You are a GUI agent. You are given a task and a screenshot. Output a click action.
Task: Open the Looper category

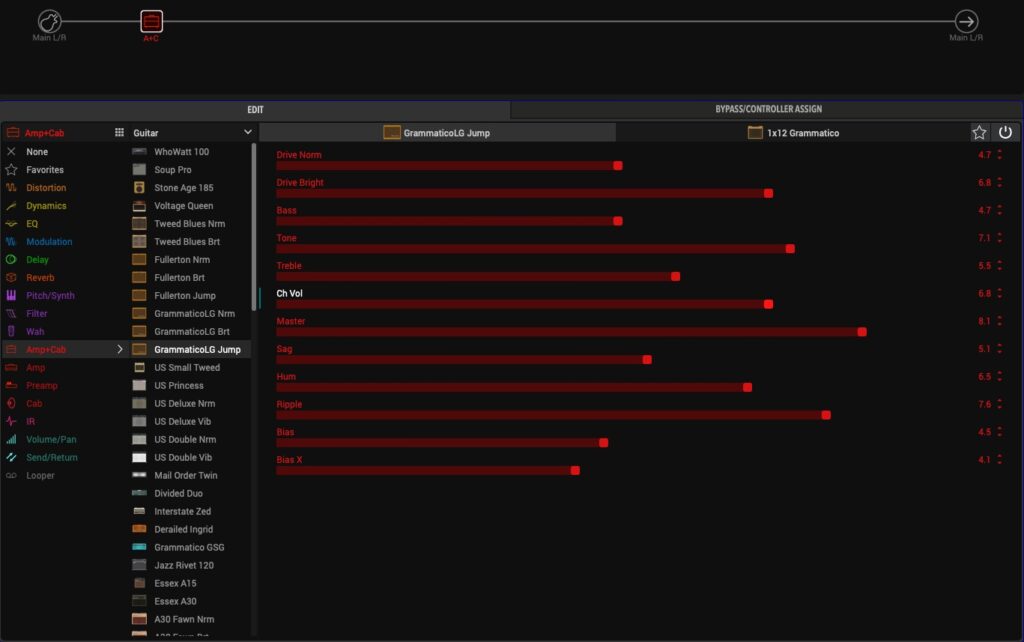40,476
